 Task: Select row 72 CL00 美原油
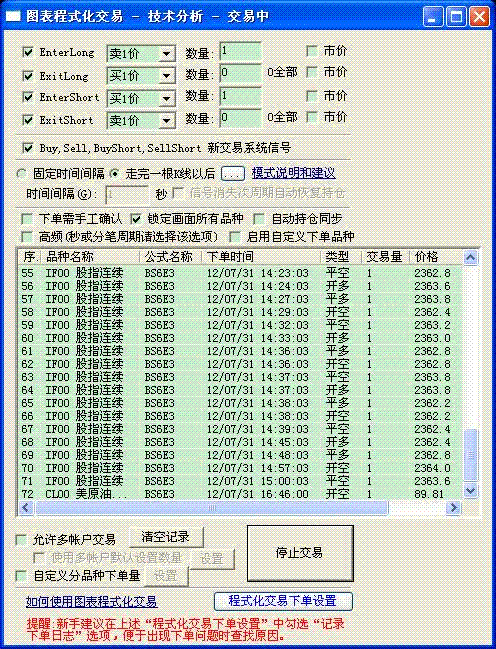240,494
